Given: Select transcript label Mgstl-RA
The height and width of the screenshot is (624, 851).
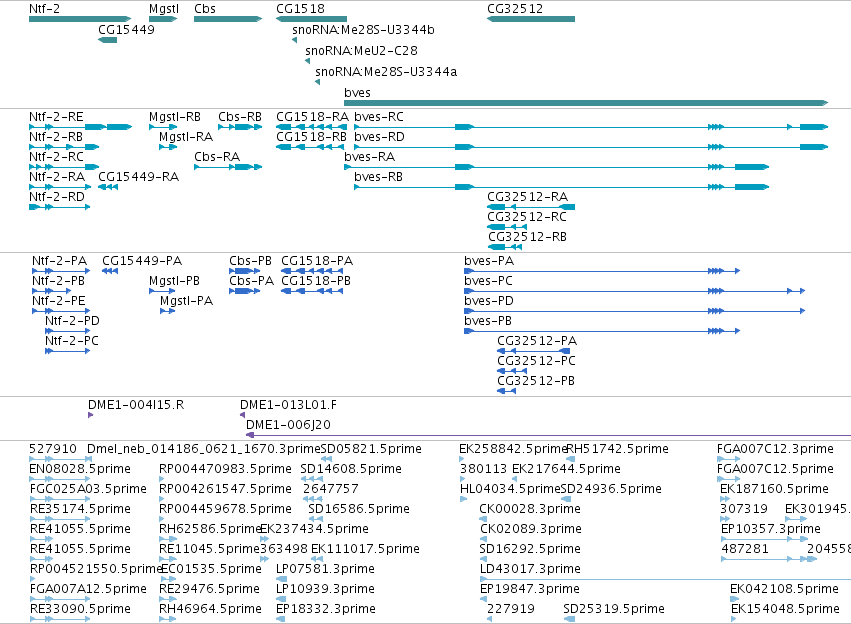Looking at the screenshot, I should [186, 137].
